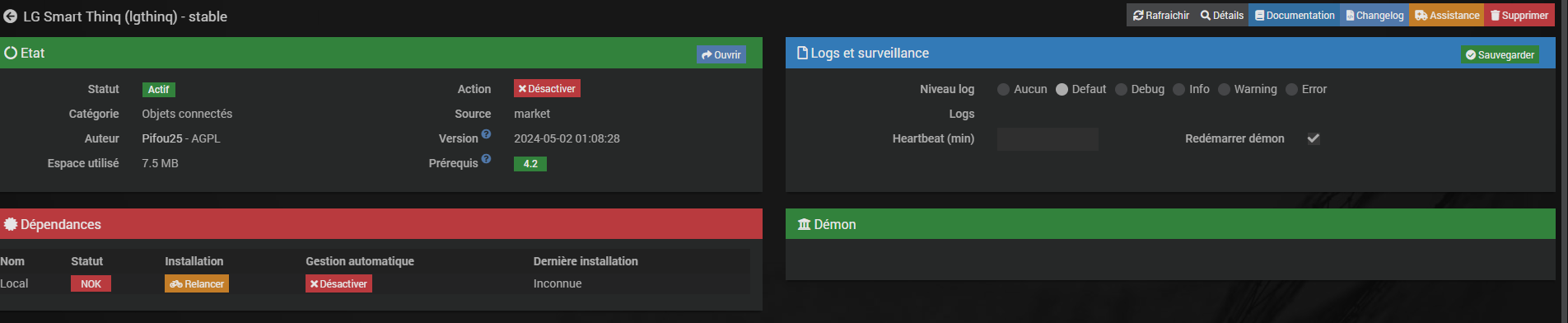Screen dimensions: 1568x323
Task: Select the Debug log level
Action: [1121, 90]
